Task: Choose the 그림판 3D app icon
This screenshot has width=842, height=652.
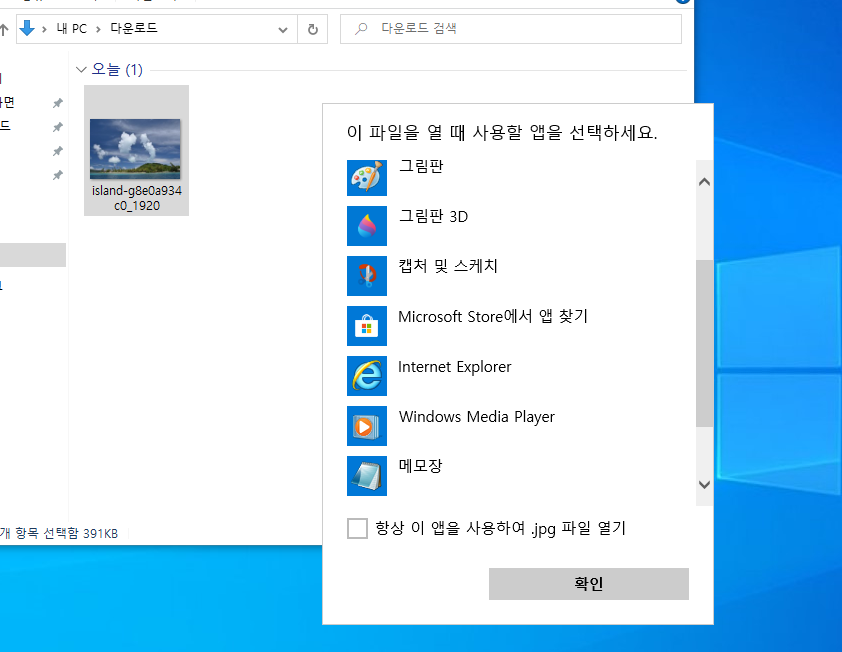Action: pos(367,226)
